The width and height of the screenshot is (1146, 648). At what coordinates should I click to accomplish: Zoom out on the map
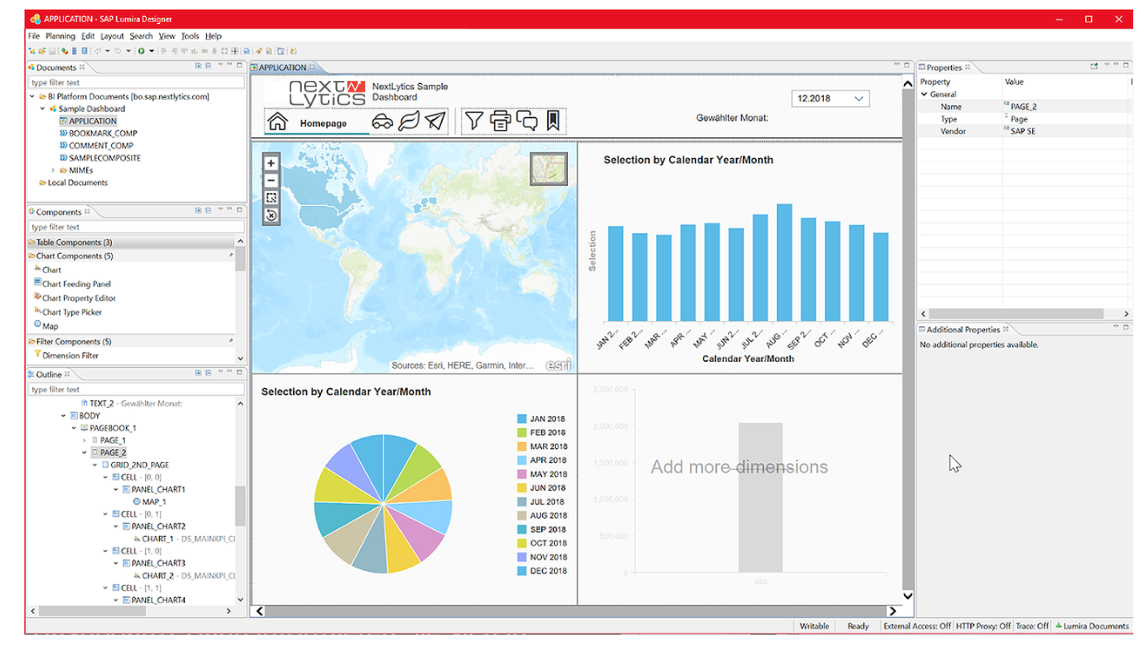point(271,180)
